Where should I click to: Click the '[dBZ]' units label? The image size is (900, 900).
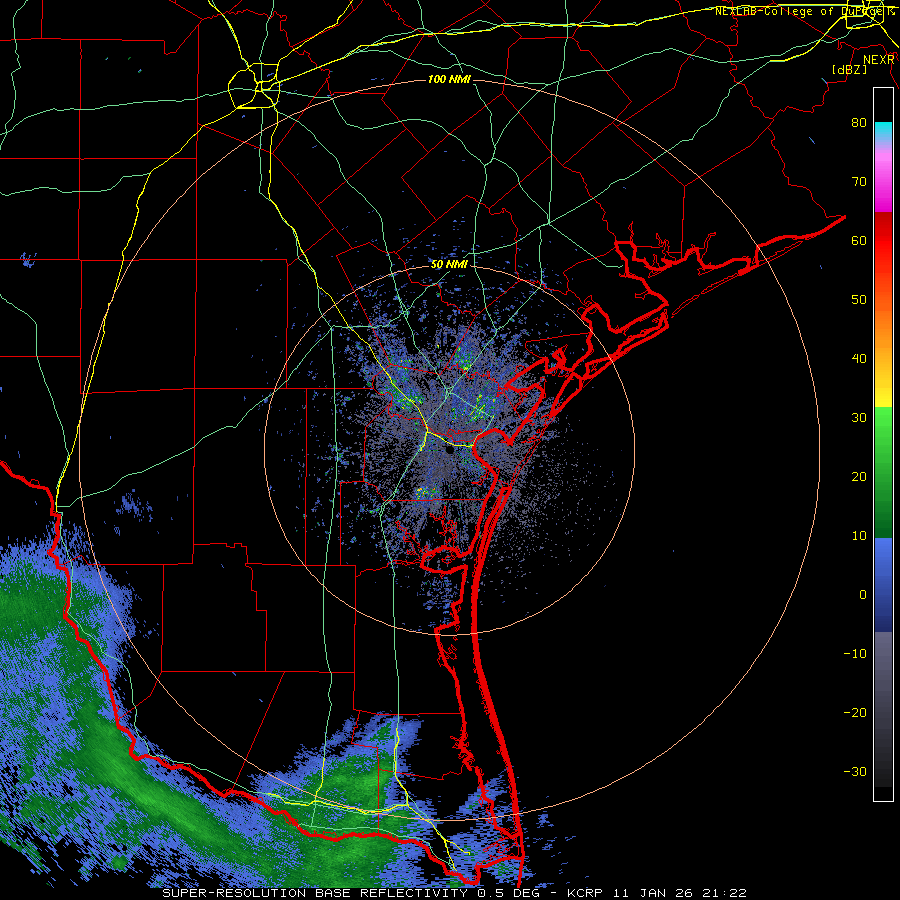pyautogui.click(x=849, y=69)
